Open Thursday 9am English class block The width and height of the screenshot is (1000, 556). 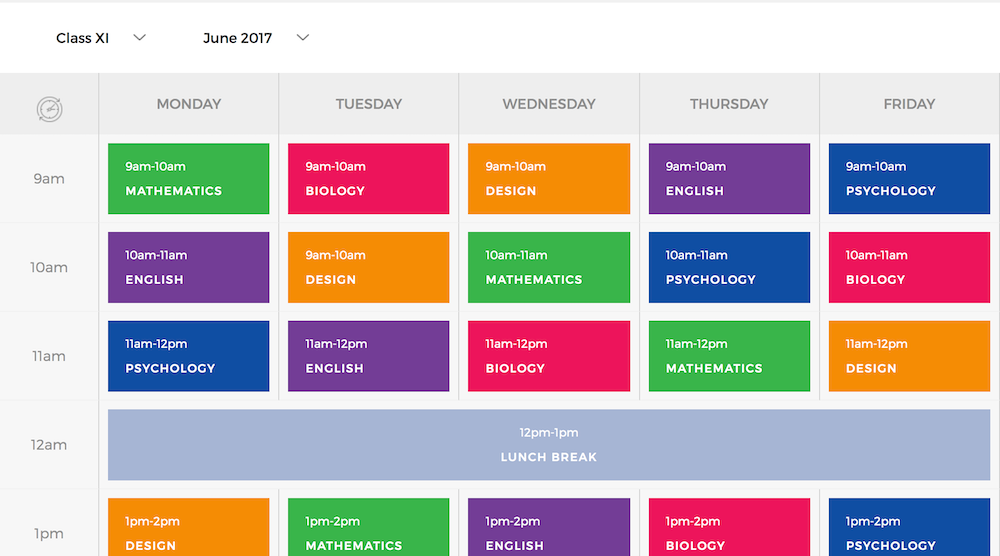coord(729,179)
